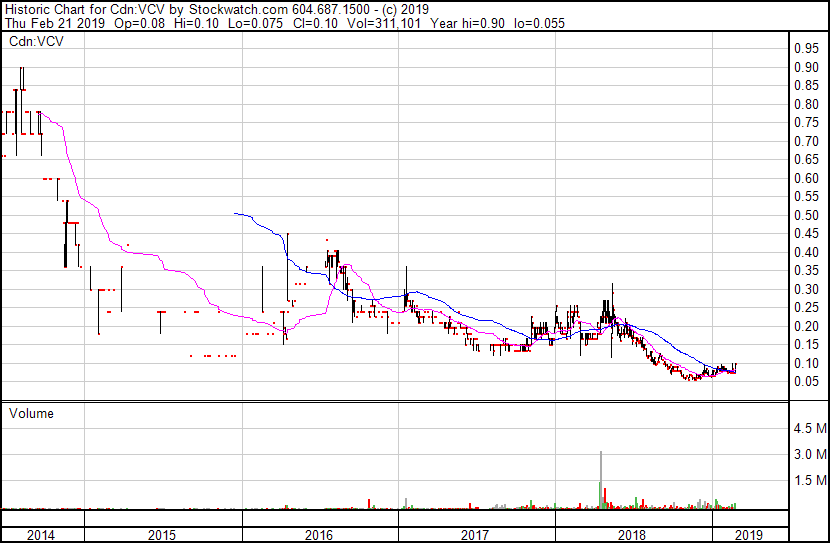
Task: Click the 0.40 price axis label
Action: pos(806,252)
